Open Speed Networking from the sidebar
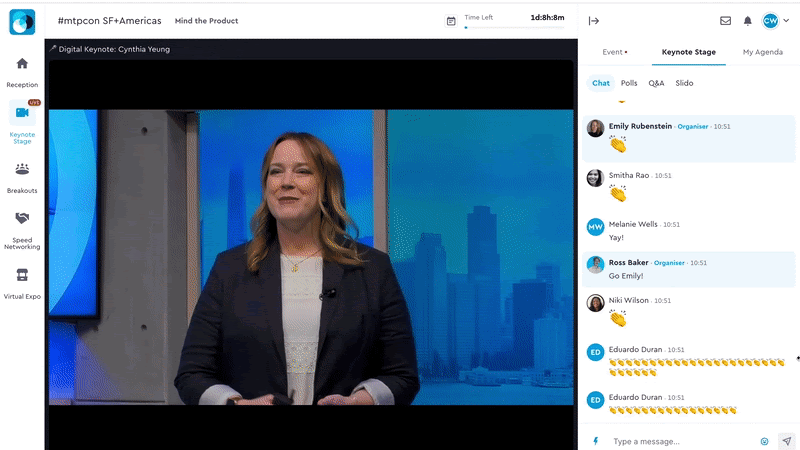This screenshot has height=450, width=800. 22,228
